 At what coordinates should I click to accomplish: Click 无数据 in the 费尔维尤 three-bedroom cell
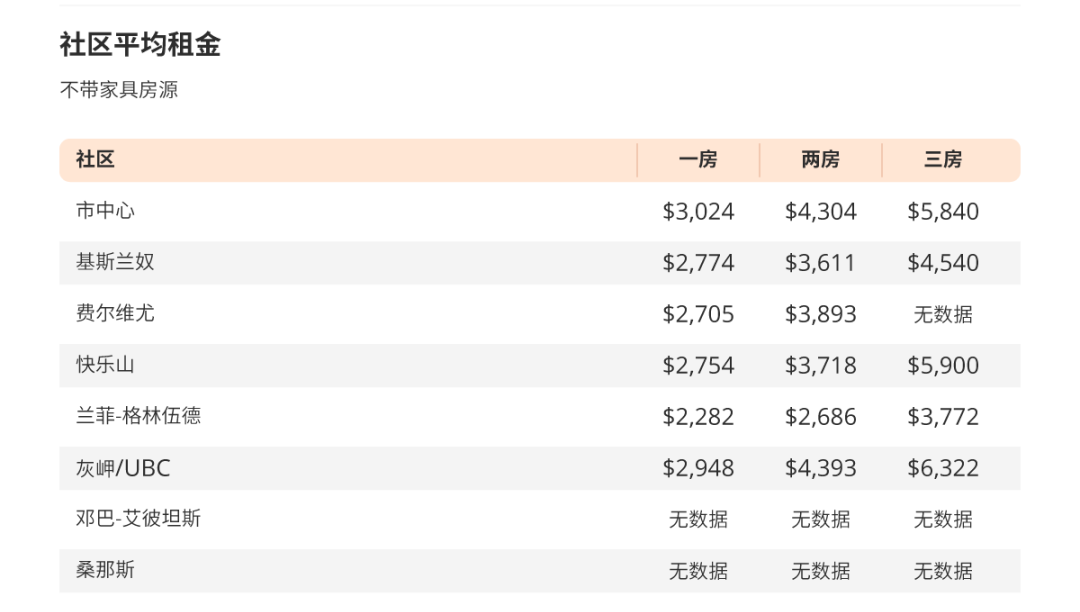tap(943, 314)
